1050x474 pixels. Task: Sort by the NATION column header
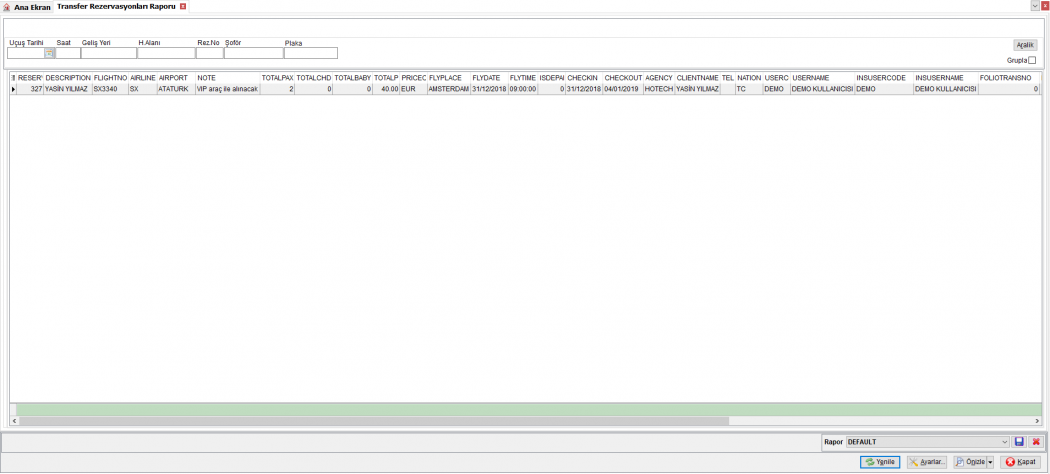[749, 78]
